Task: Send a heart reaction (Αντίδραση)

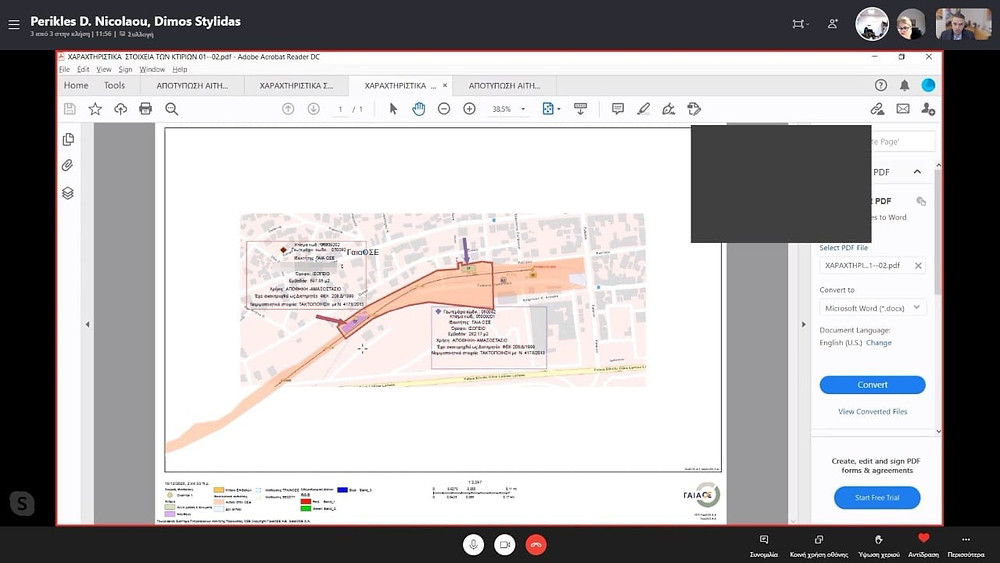Action: click(923, 546)
